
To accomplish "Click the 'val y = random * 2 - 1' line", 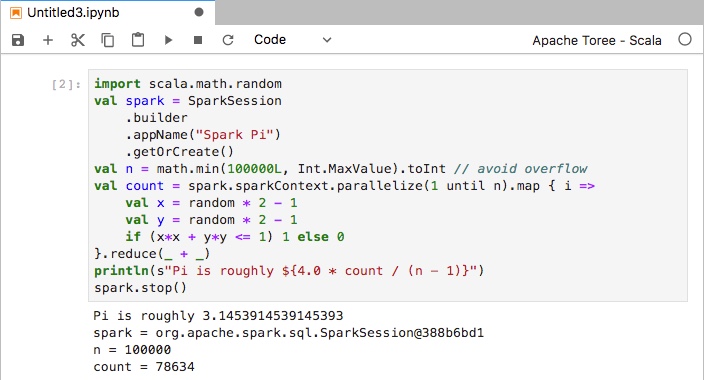I will (x=211, y=220).
